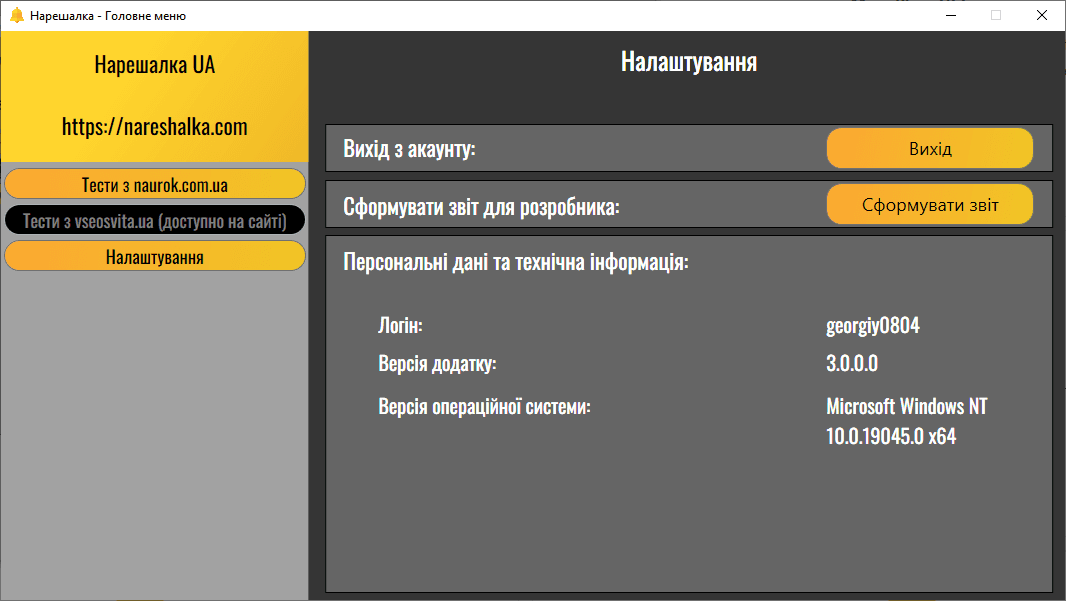Select the georgiy0804 login value
This screenshot has width=1066, height=601.
tap(872, 326)
